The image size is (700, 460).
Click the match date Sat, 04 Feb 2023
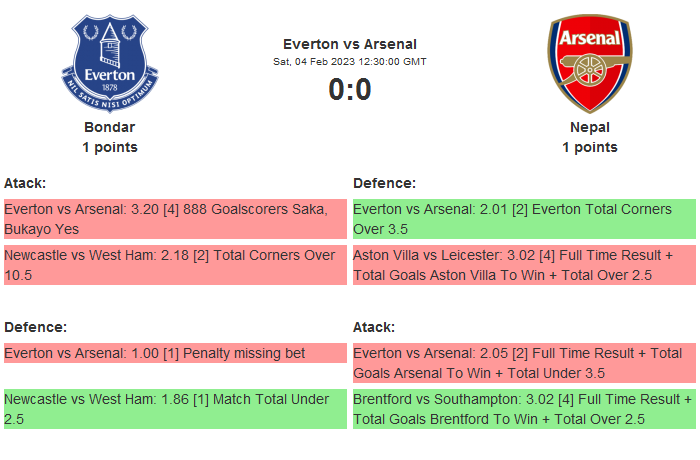pyautogui.click(x=350, y=62)
